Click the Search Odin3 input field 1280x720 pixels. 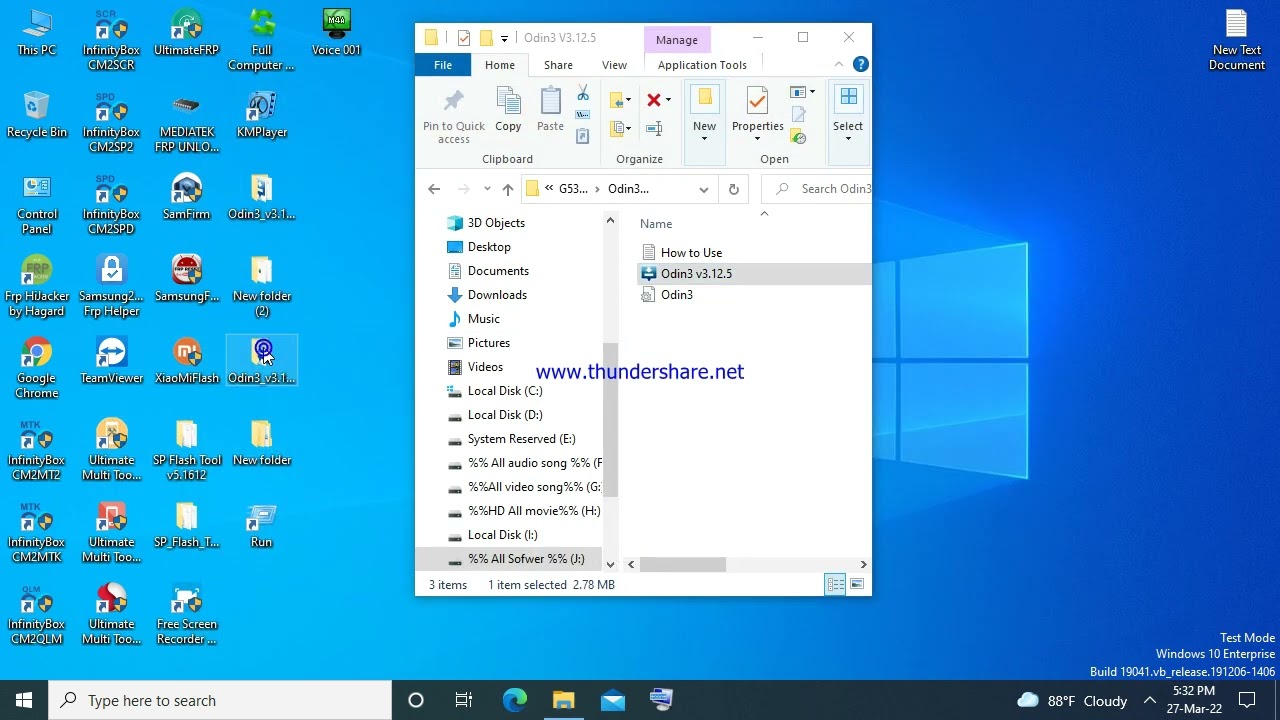(x=817, y=189)
